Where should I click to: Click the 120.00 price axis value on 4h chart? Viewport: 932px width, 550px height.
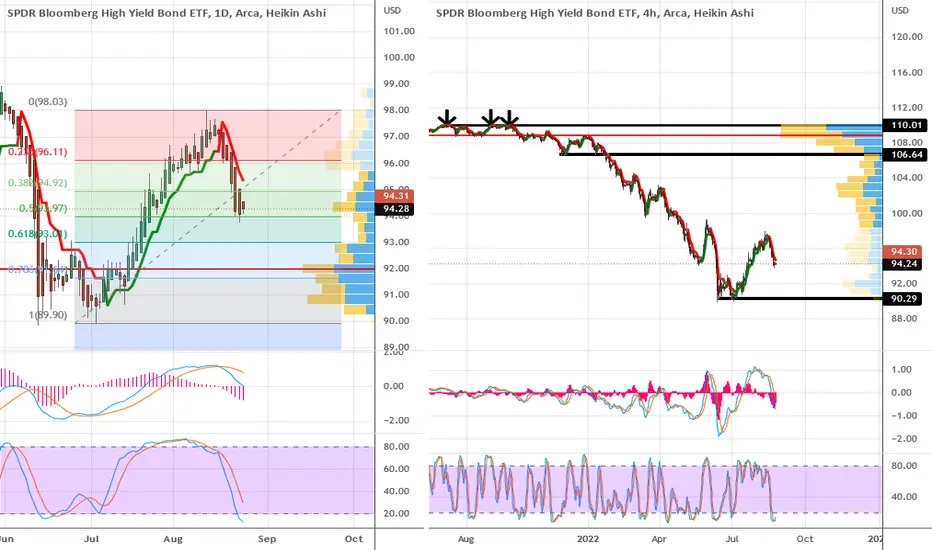(907, 36)
